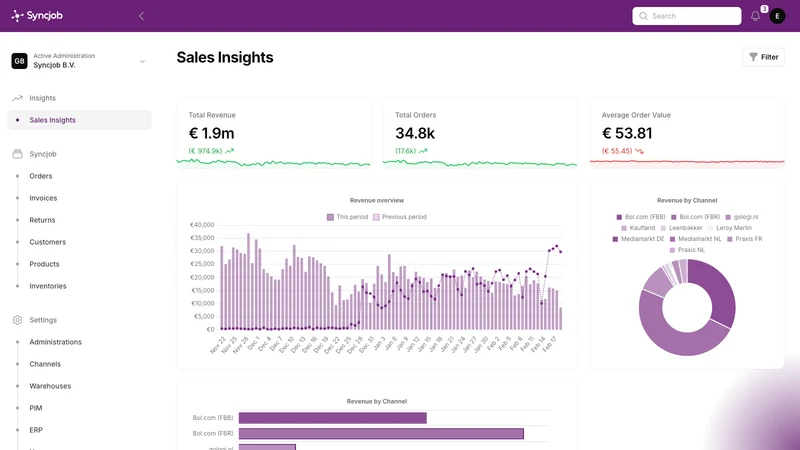This screenshot has width=800, height=450.
Task: Click the search magnifier icon
Action: point(643,16)
